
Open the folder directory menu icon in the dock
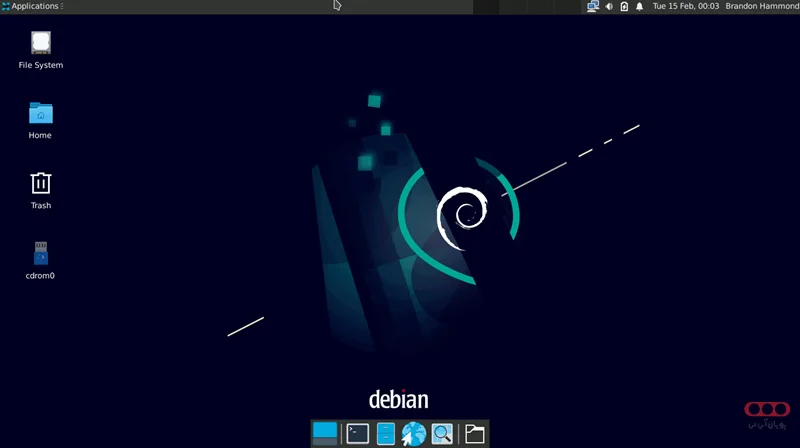(x=475, y=434)
